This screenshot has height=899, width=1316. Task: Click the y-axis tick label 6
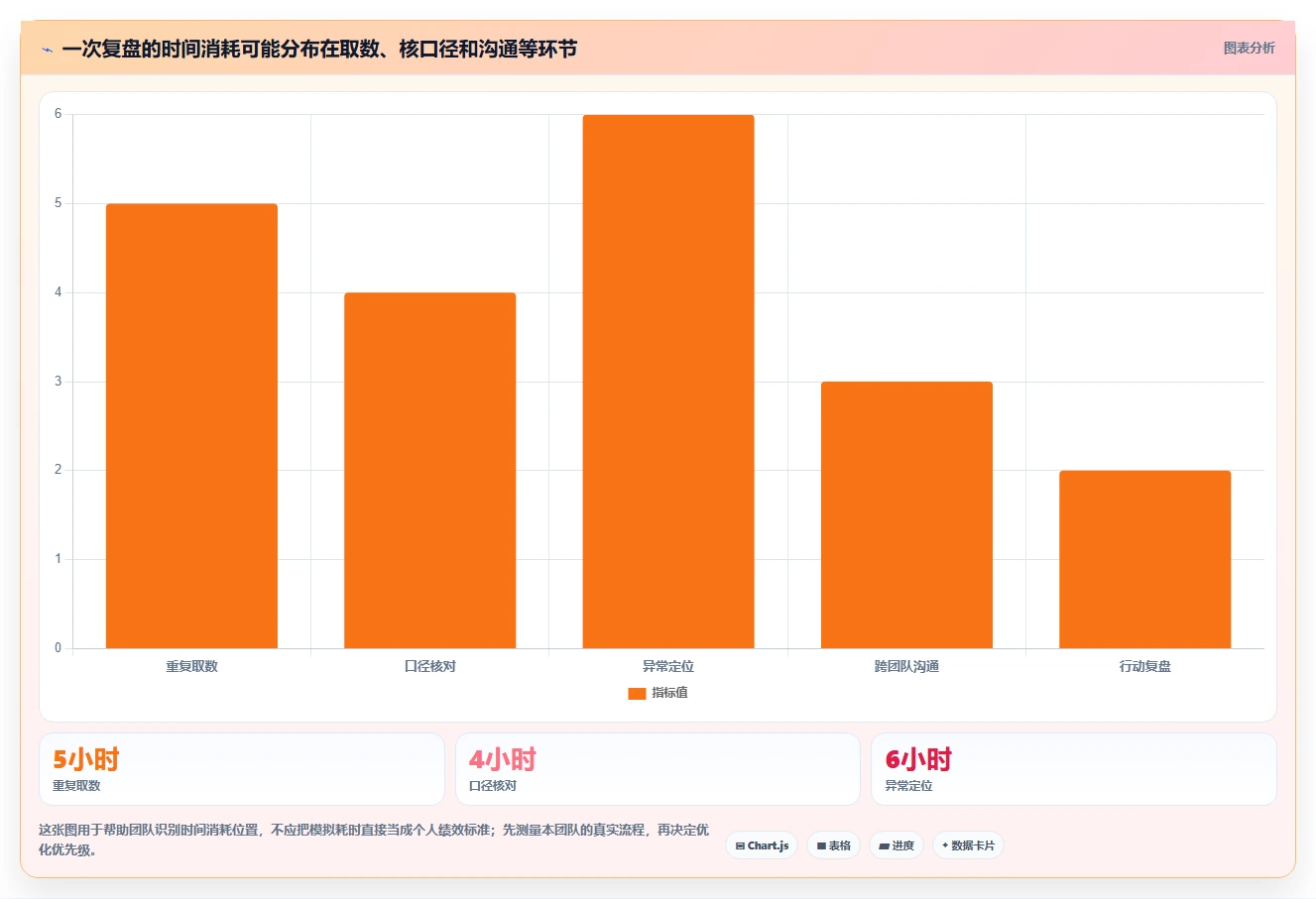point(58,114)
